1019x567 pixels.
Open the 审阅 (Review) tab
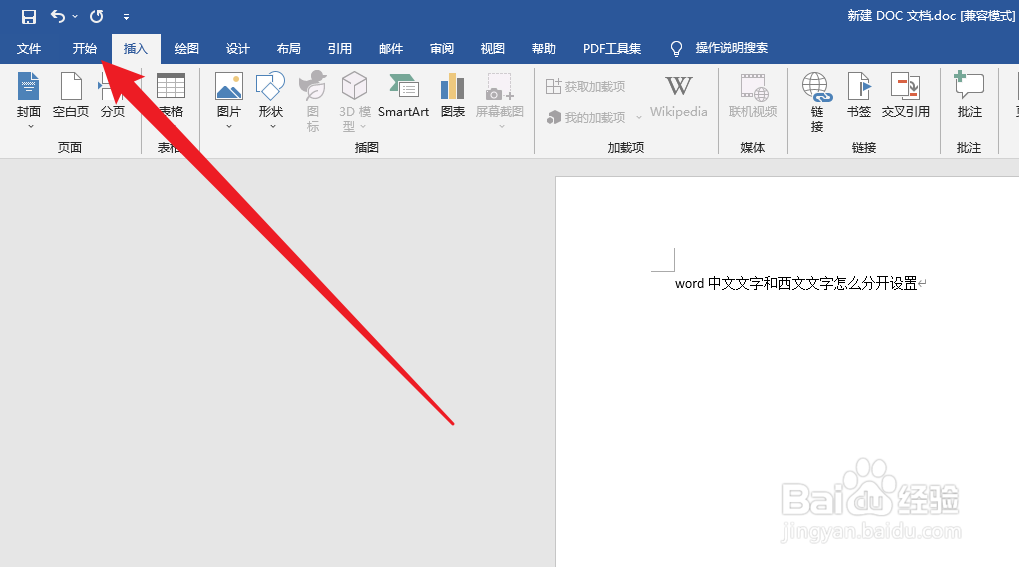click(442, 49)
